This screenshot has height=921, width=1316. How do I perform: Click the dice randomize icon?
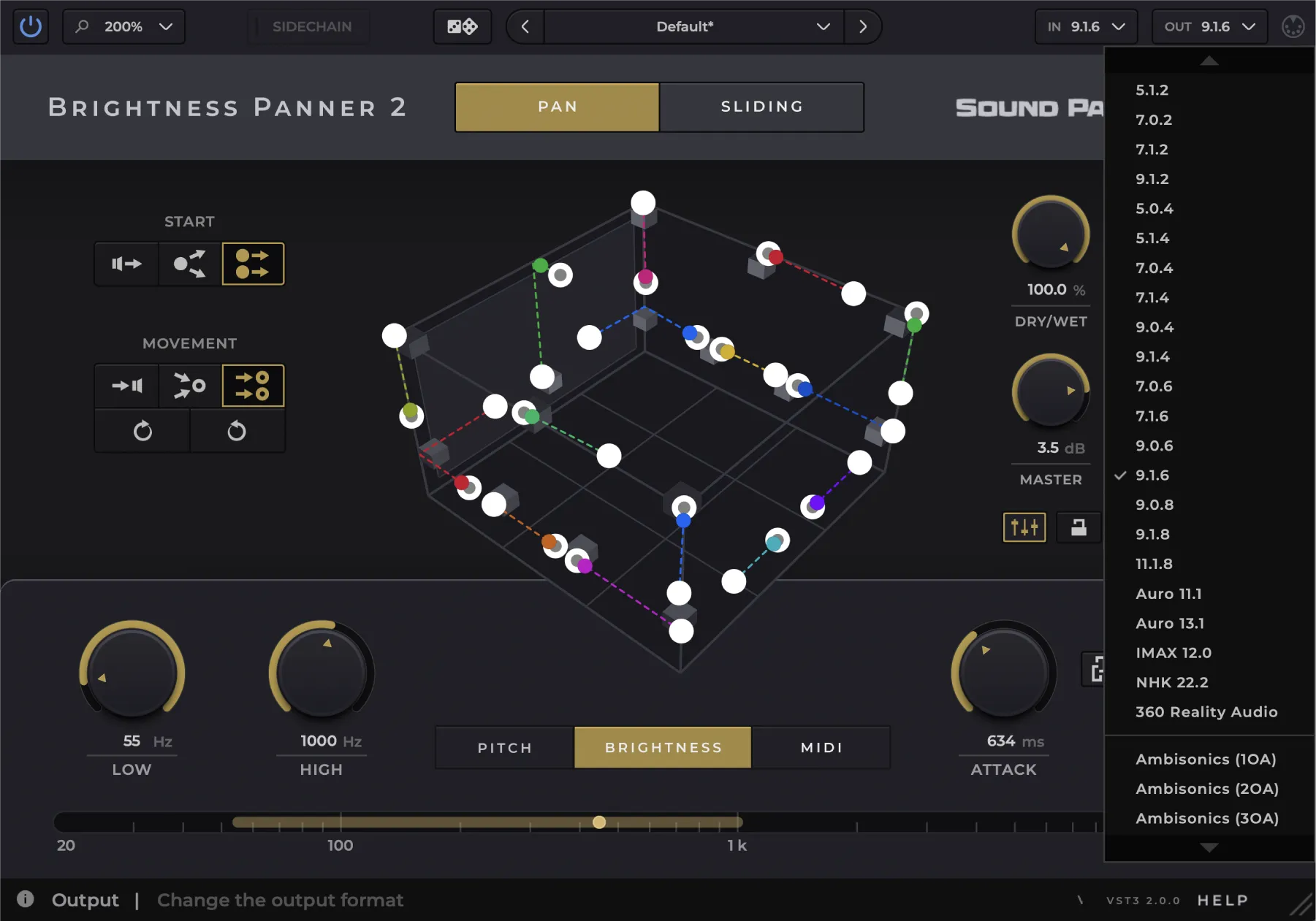pyautogui.click(x=463, y=27)
